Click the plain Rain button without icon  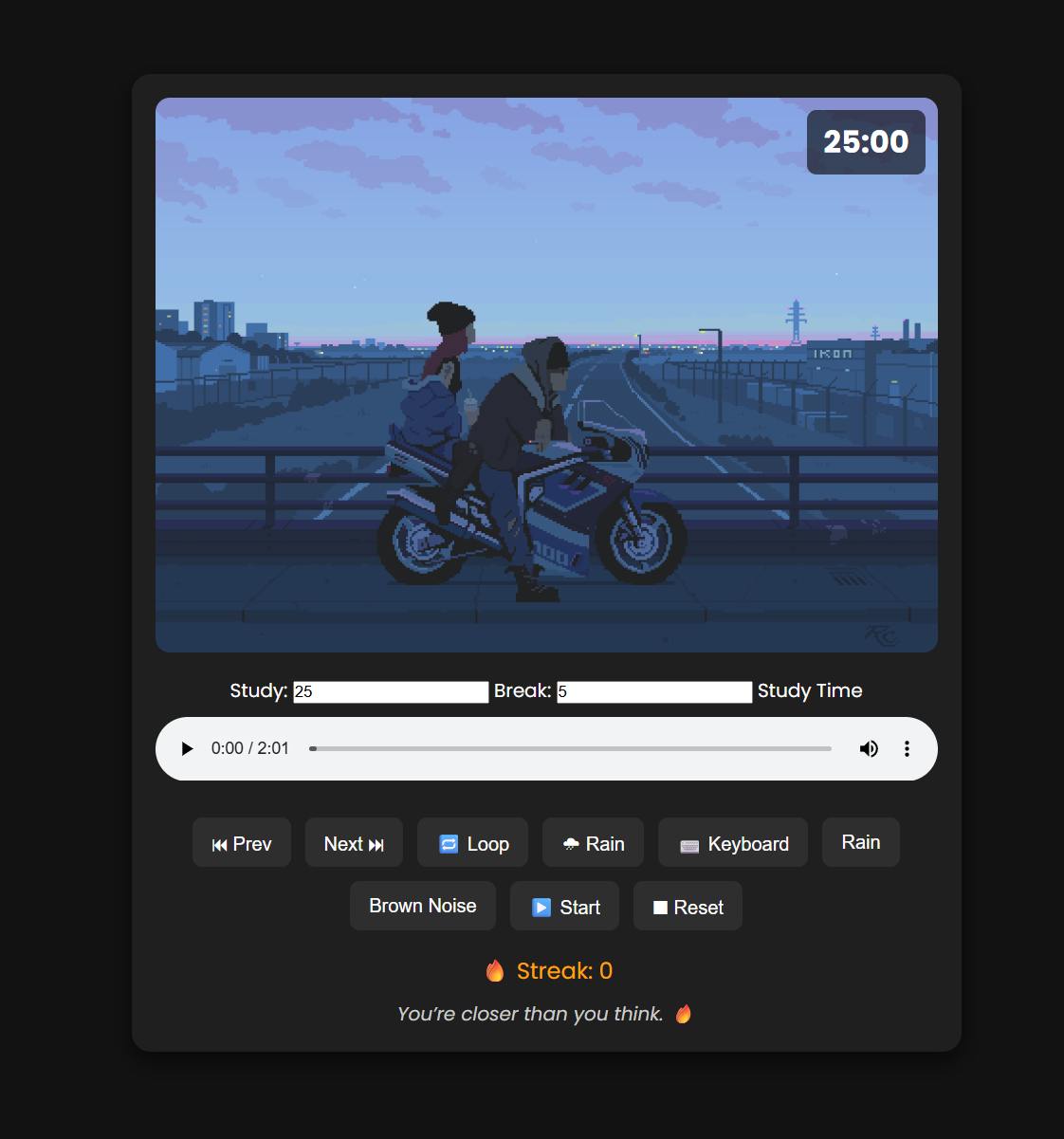coord(861,842)
